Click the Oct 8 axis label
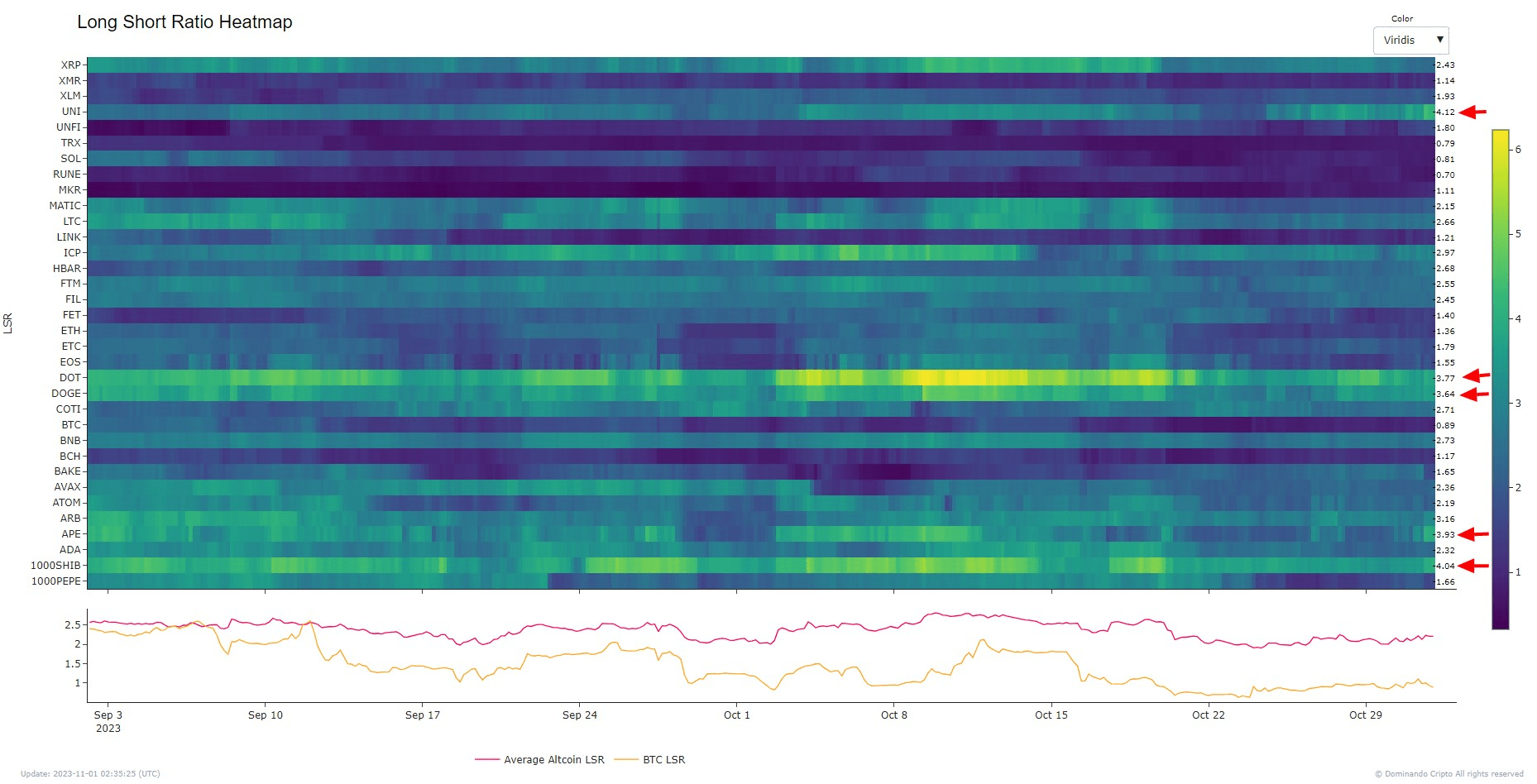The height and width of the screenshot is (784, 1537). pos(894,715)
